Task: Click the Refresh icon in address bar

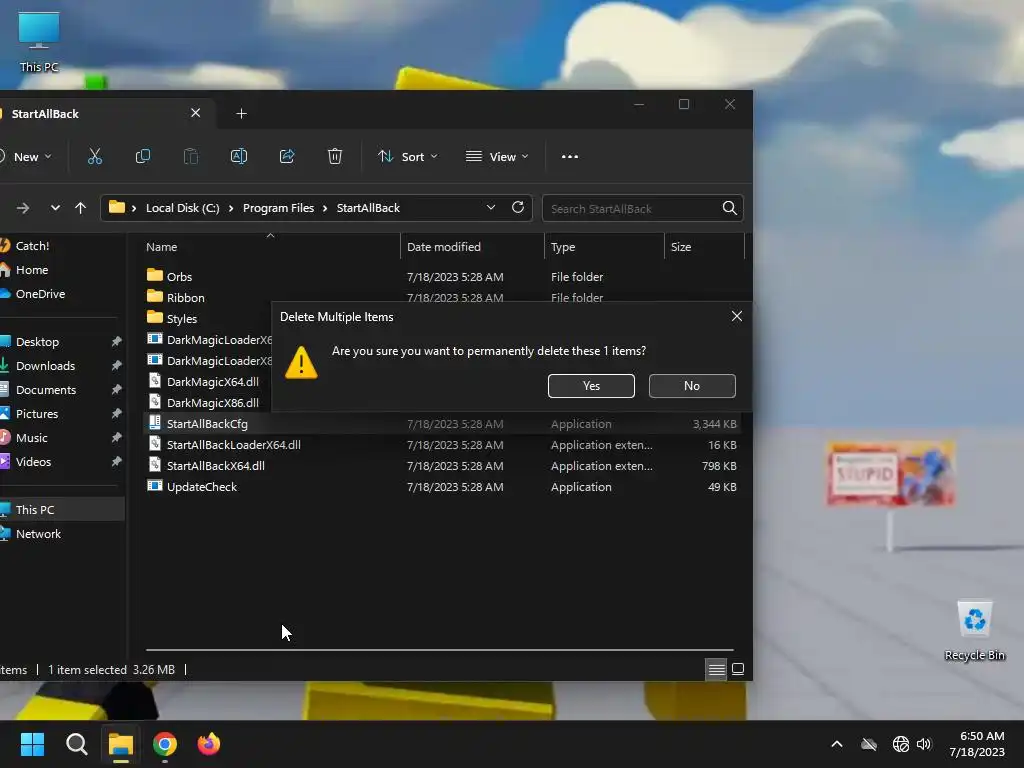Action: (518, 207)
